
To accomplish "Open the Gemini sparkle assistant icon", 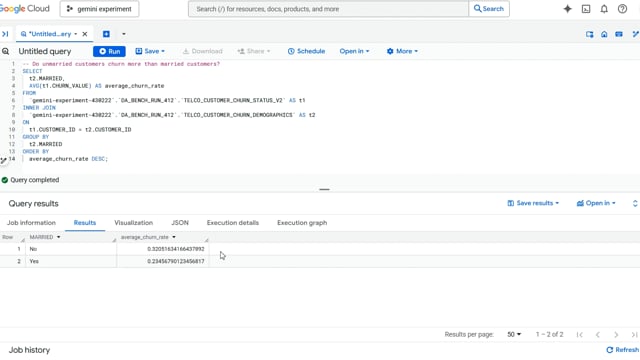I will coord(567,9).
